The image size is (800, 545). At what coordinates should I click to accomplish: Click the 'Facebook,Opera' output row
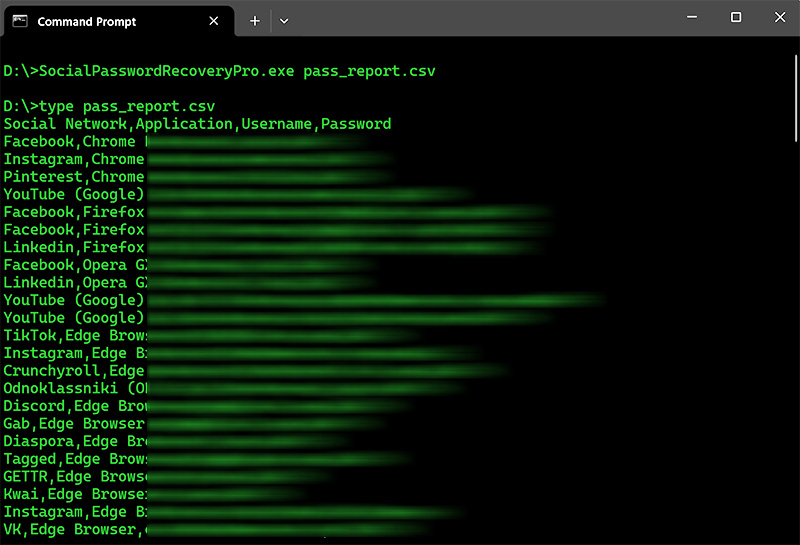tap(190, 265)
